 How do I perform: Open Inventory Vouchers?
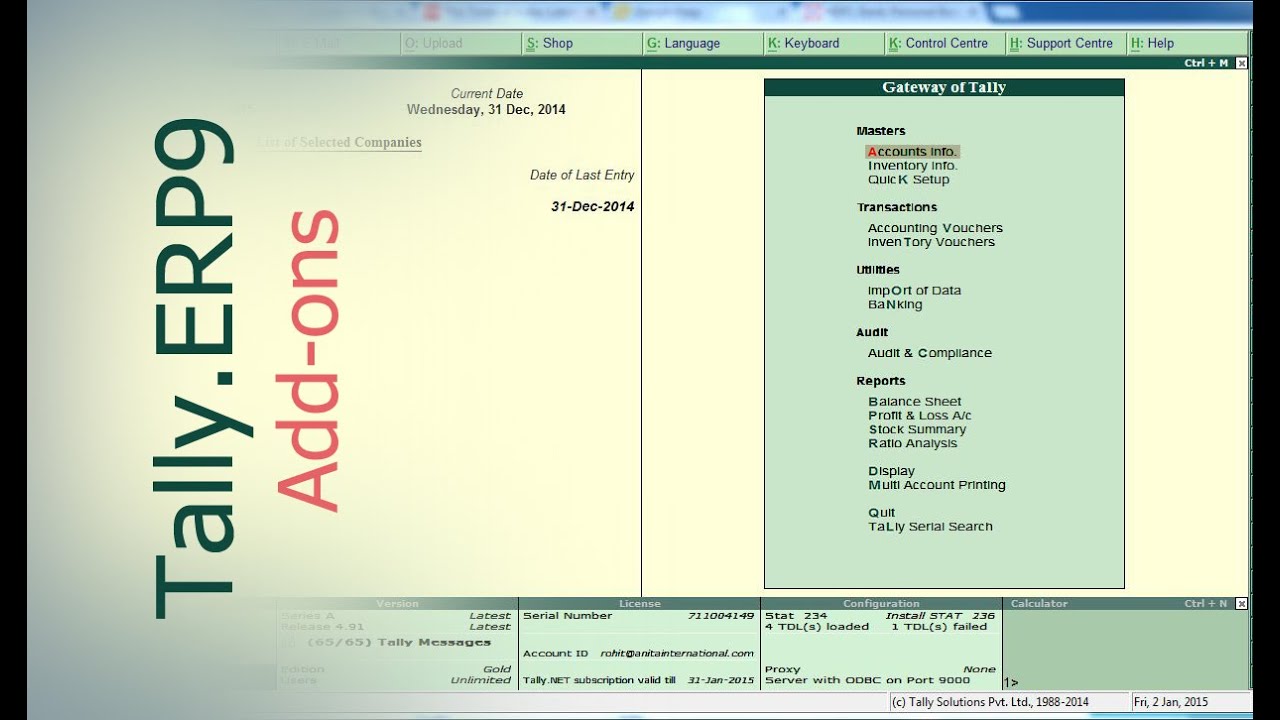point(931,242)
